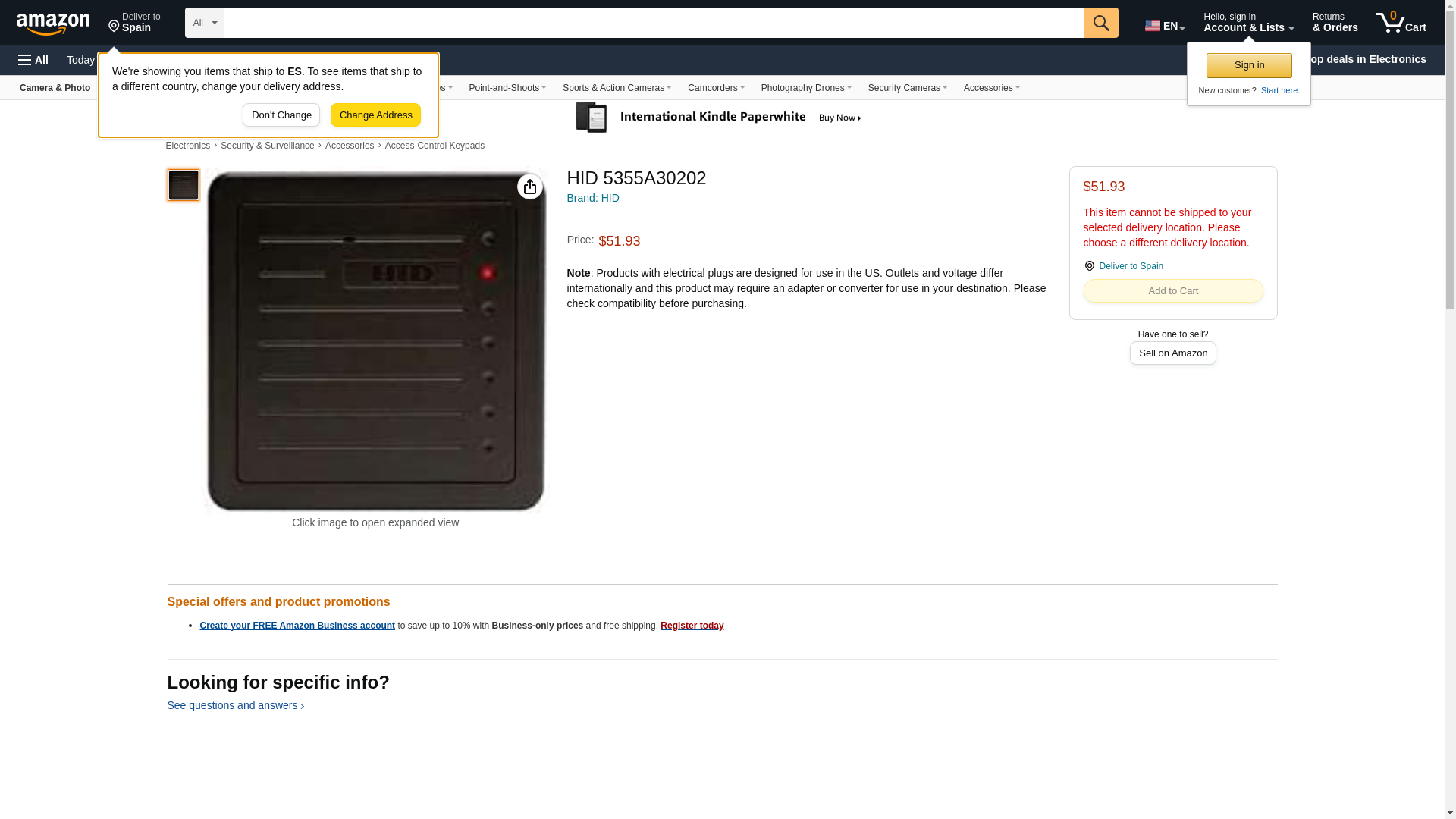Open the Camcorders menu
The width and height of the screenshot is (1456, 819).
coord(715,88)
